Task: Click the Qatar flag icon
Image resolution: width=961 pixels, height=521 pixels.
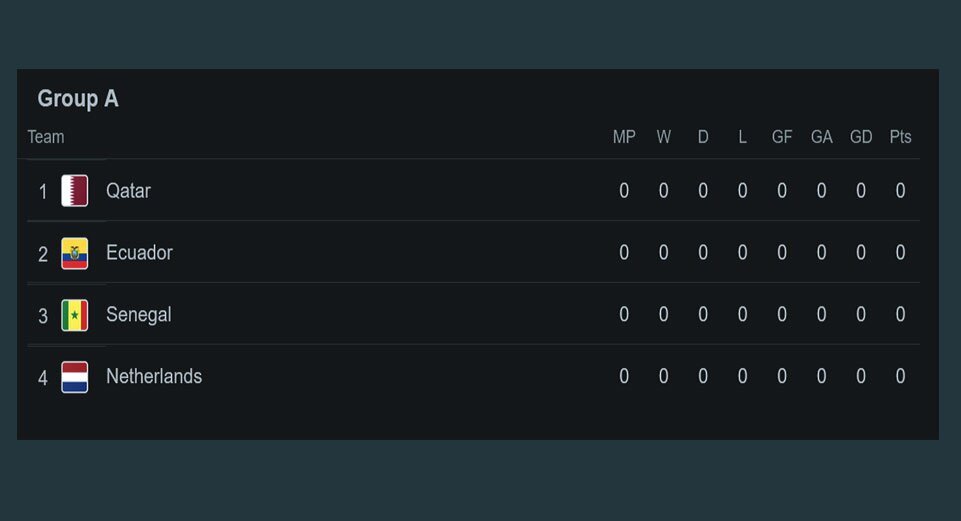Action: 75,191
